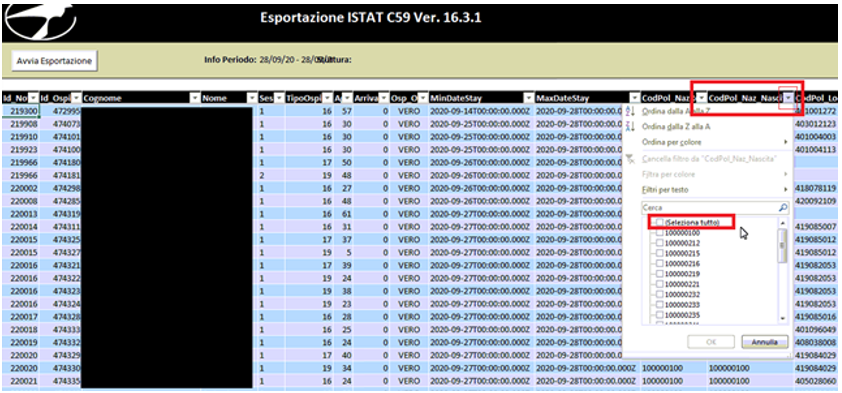The height and width of the screenshot is (393, 842).
Task: Click the Filtri per testo submenu arrow
Action: (x=786, y=190)
